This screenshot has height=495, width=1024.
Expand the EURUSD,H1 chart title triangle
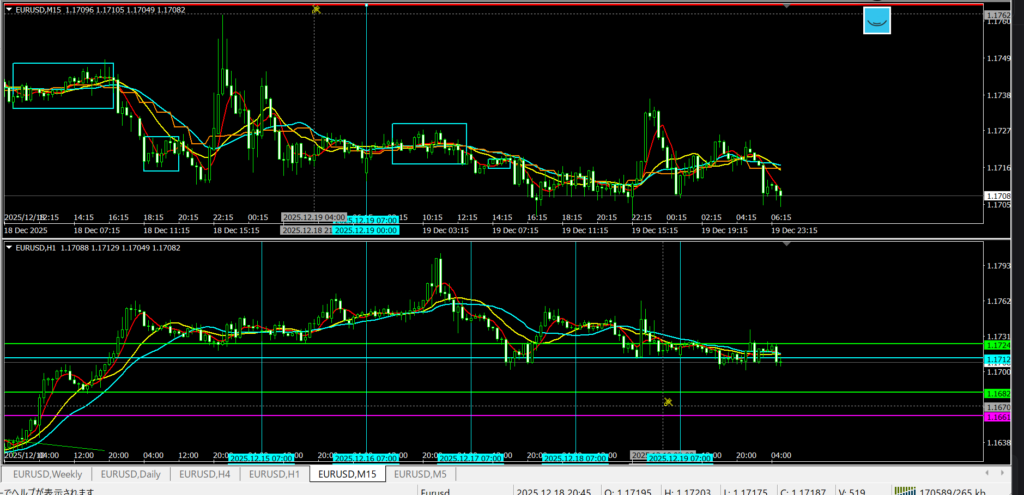(10, 247)
